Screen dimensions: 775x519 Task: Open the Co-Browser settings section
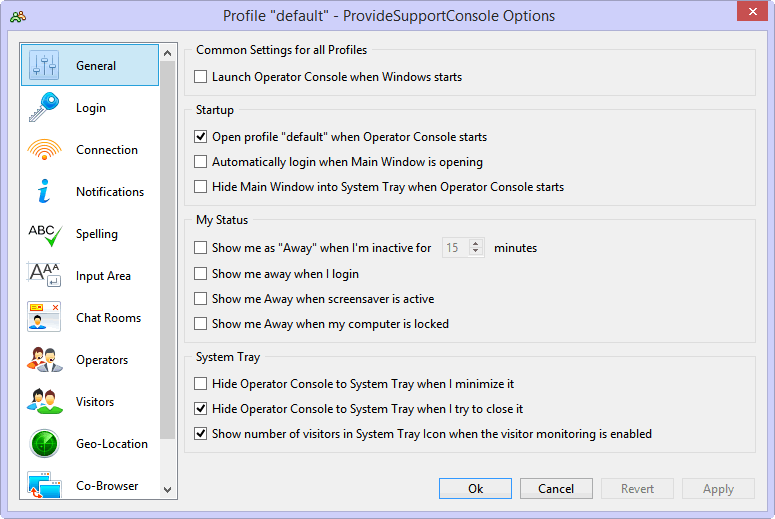[107, 486]
